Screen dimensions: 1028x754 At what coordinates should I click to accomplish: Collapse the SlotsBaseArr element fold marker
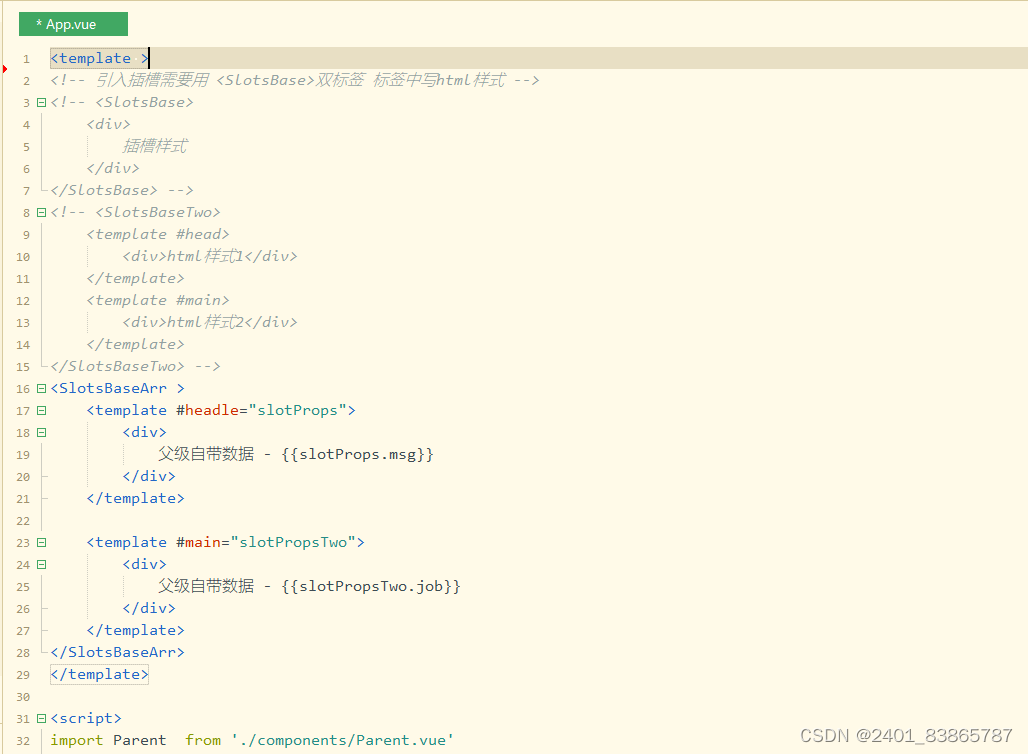tap(40, 388)
